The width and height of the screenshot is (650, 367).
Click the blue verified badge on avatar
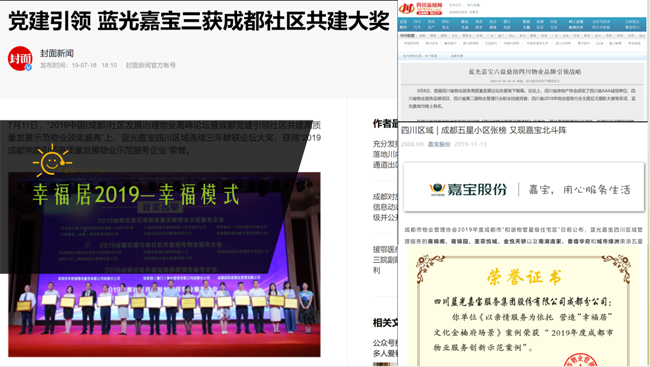coord(29,68)
